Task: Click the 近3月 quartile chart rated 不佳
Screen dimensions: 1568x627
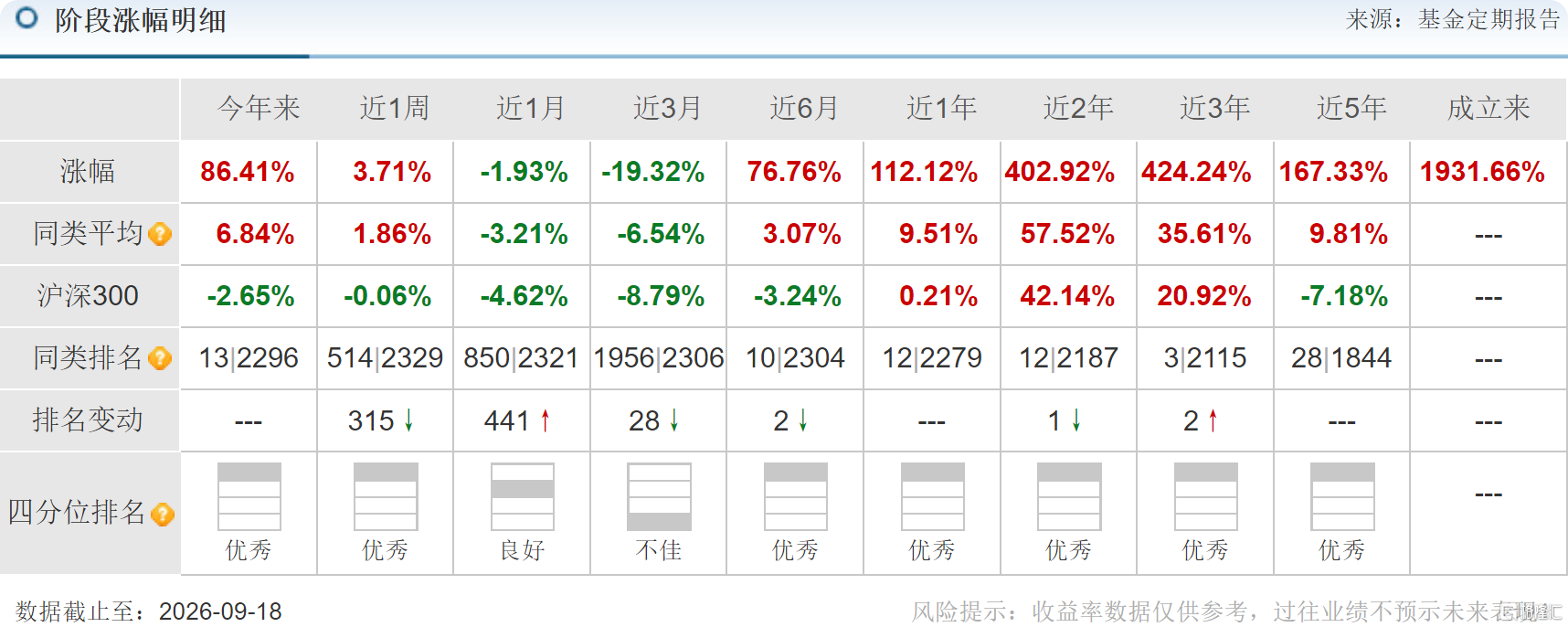Action: click(659, 496)
